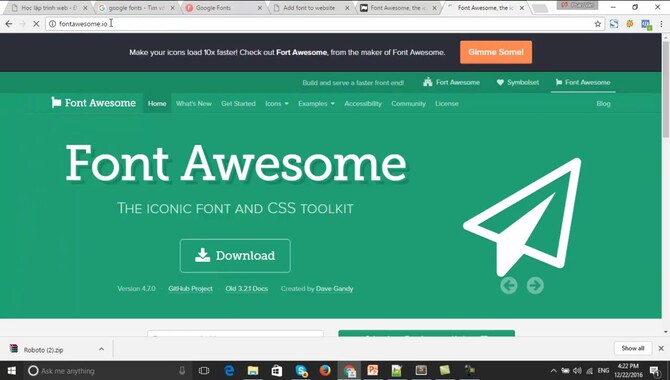Click the previous carousel arrow icon

pos(509,285)
